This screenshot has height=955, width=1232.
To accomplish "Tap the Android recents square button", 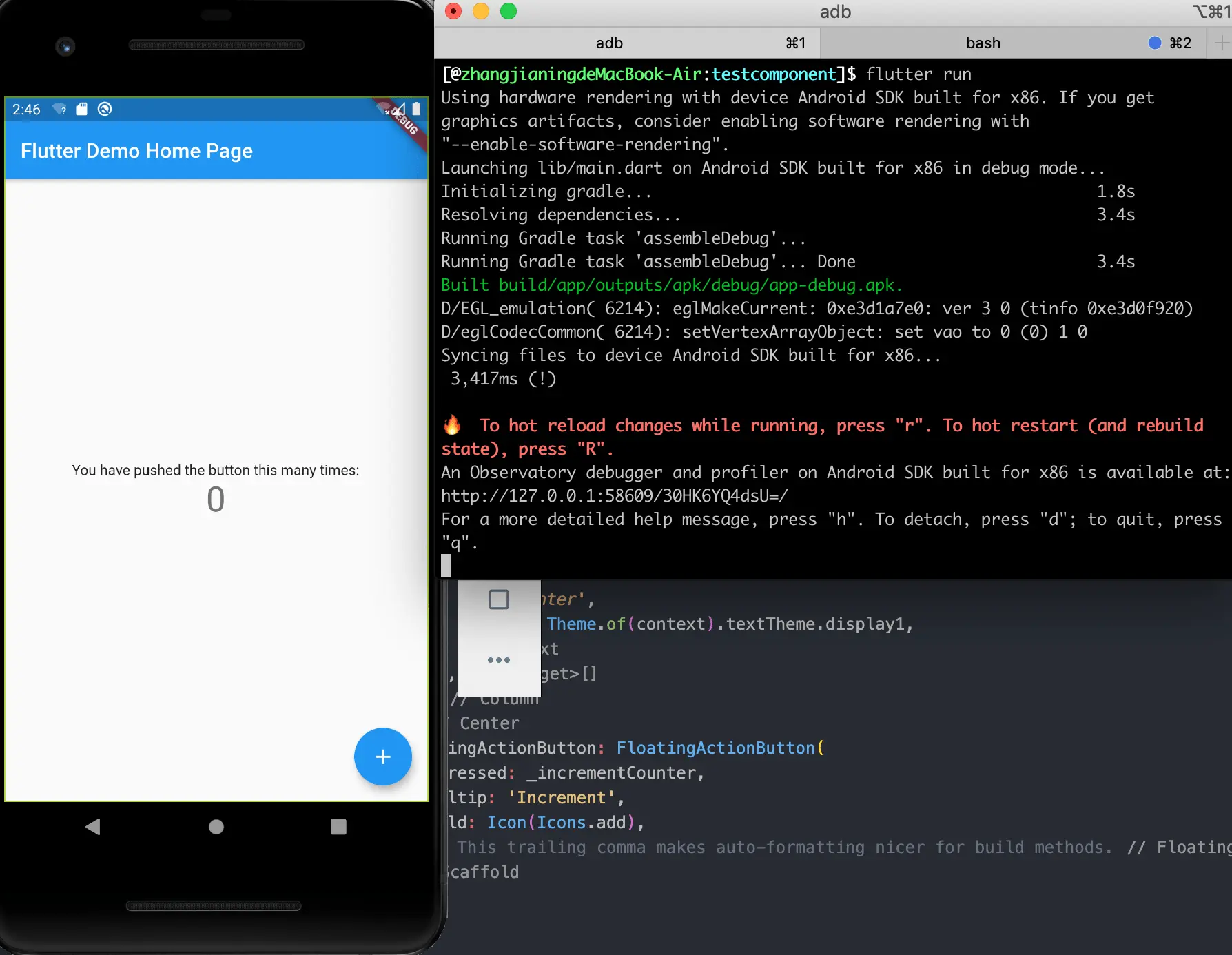I will [338, 827].
